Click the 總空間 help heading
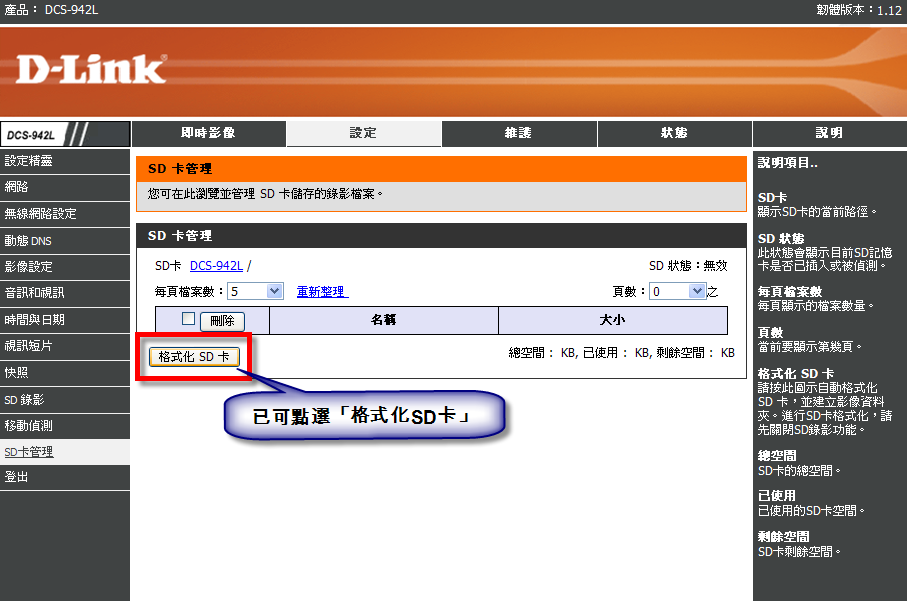 point(777,456)
